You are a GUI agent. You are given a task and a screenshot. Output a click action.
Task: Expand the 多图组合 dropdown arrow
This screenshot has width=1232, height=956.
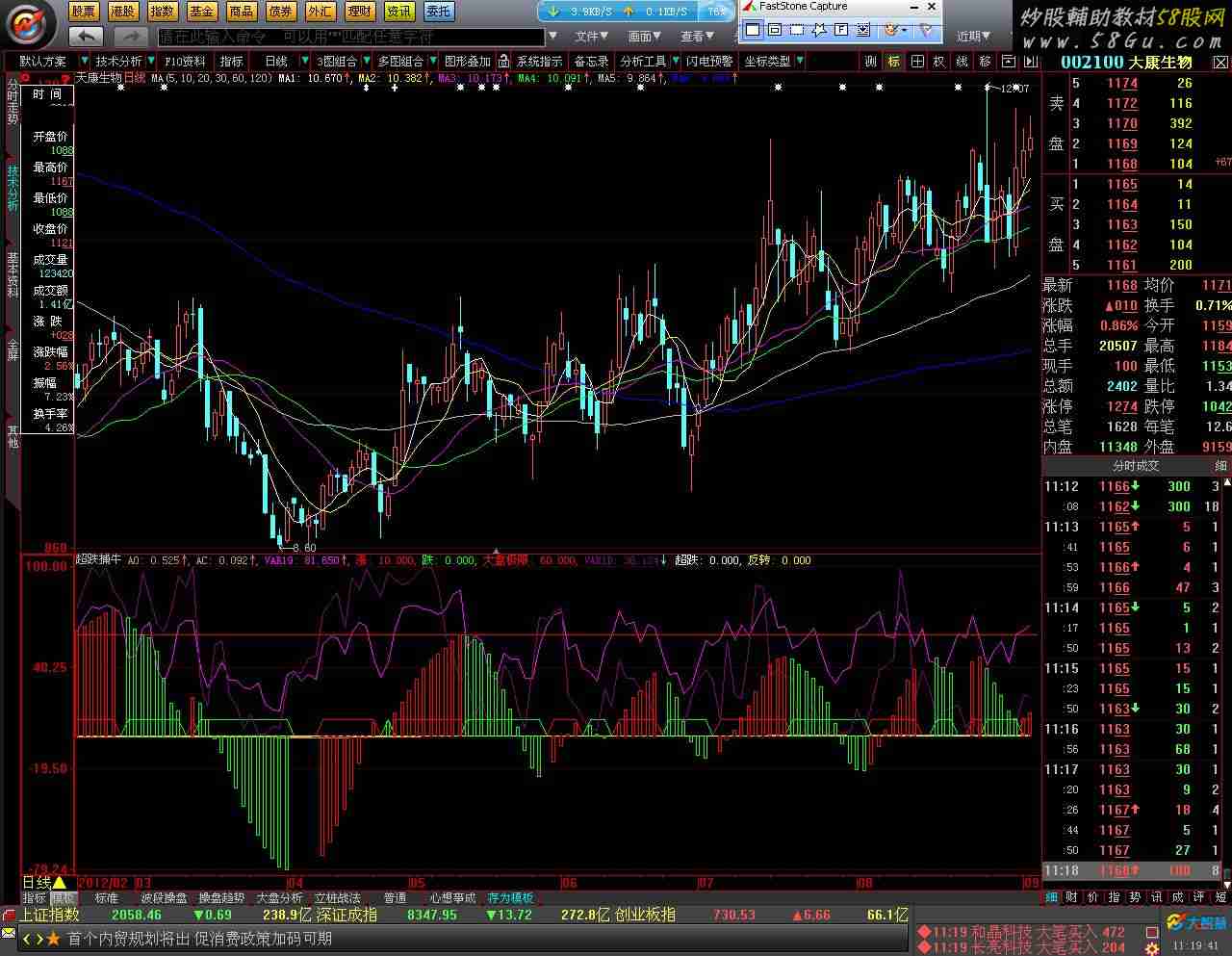tap(432, 61)
